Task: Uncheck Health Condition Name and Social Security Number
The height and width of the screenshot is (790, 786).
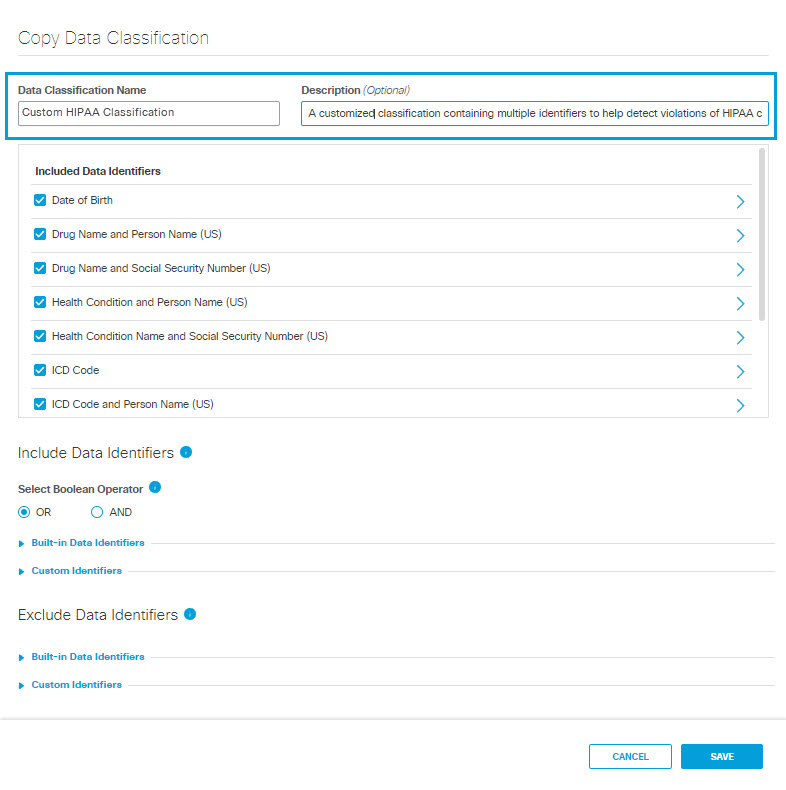Action: point(40,336)
